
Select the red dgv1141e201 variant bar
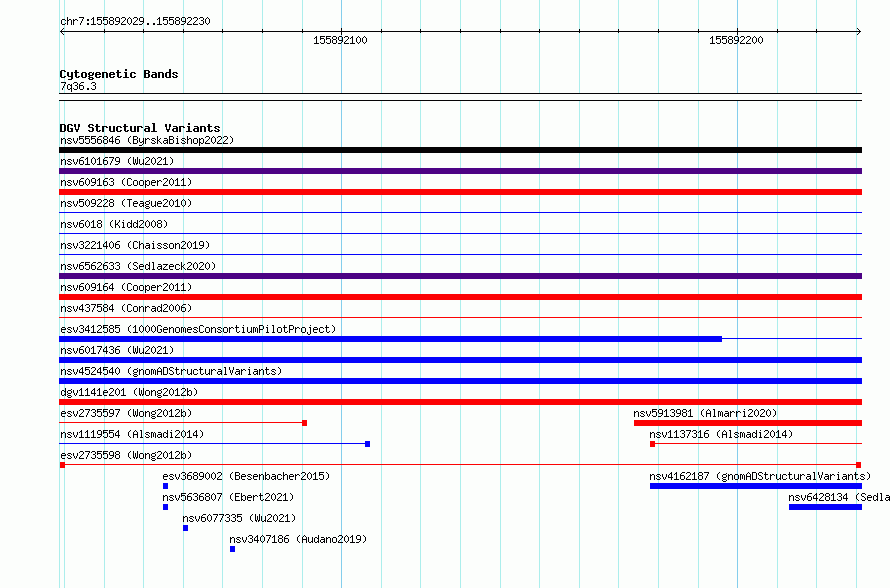pyautogui.click(x=460, y=402)
